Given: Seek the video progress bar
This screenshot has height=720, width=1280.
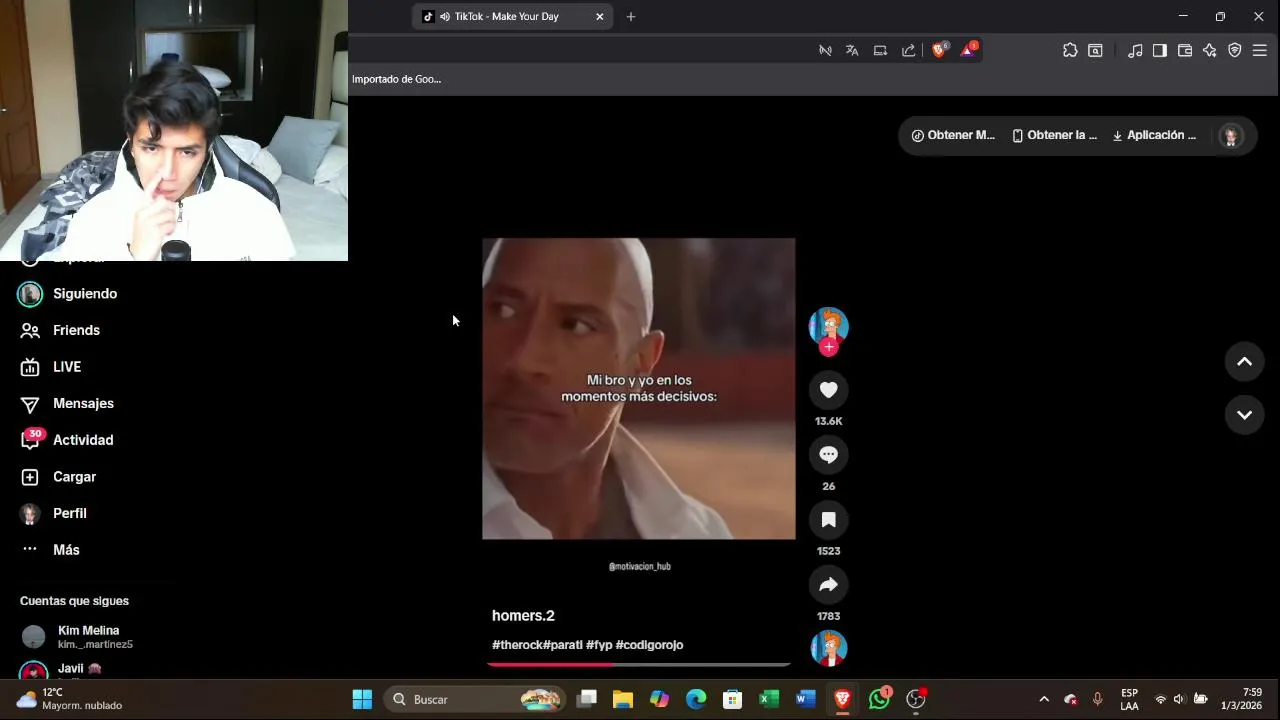Looking at the screenshot, I should 639,664.
